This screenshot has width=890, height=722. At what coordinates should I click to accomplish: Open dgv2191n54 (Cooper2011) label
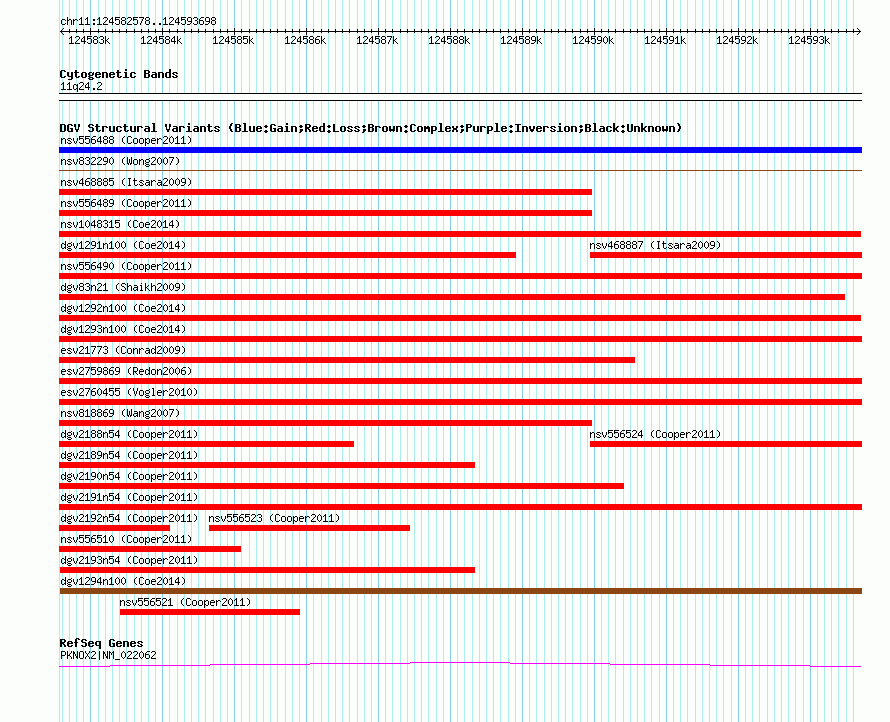click(129, 497)
